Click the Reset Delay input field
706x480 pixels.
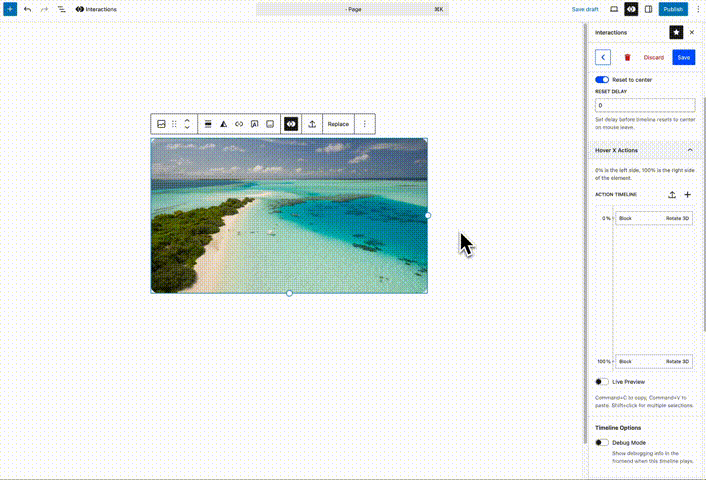(644, 105)
